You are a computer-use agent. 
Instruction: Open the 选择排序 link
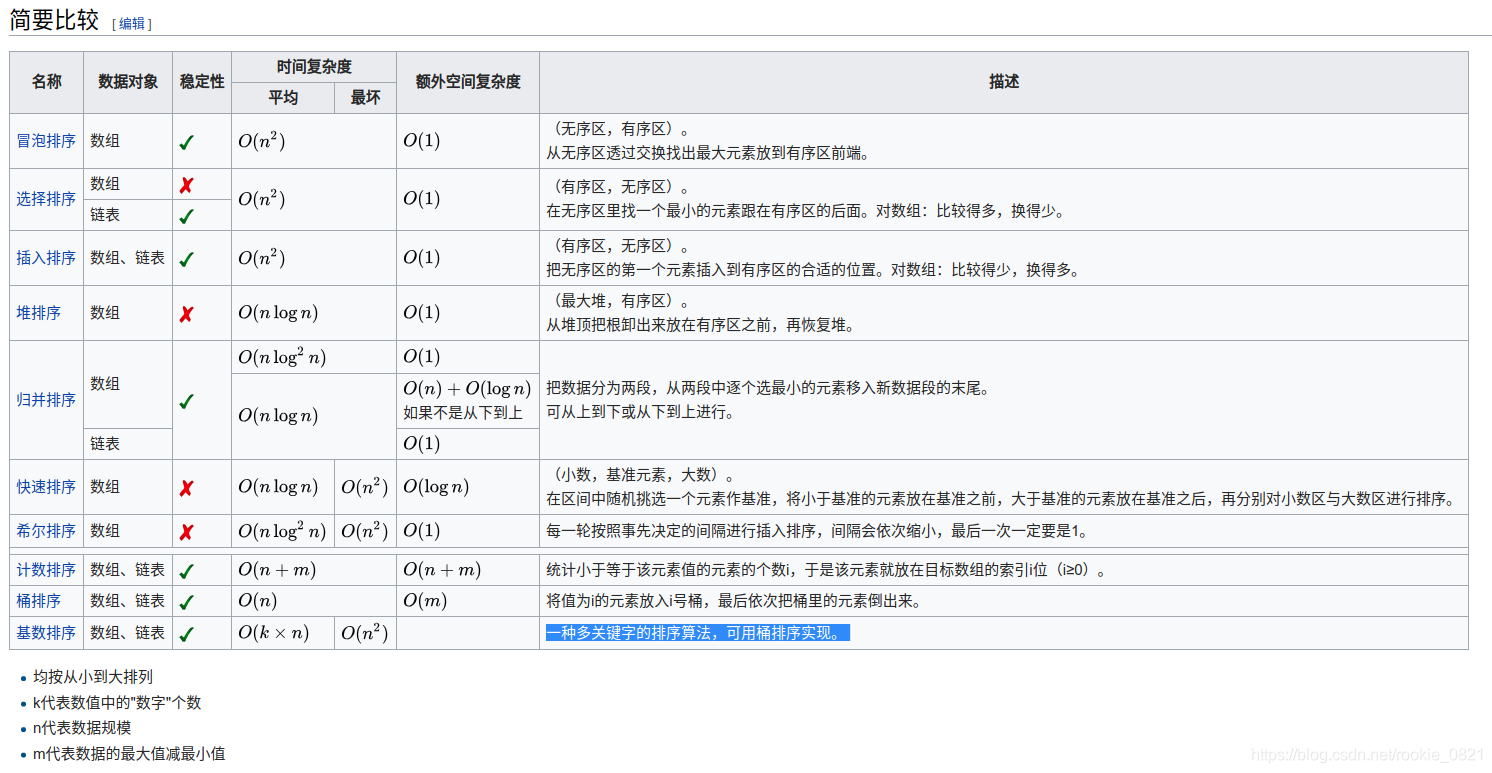pos(46,199)
